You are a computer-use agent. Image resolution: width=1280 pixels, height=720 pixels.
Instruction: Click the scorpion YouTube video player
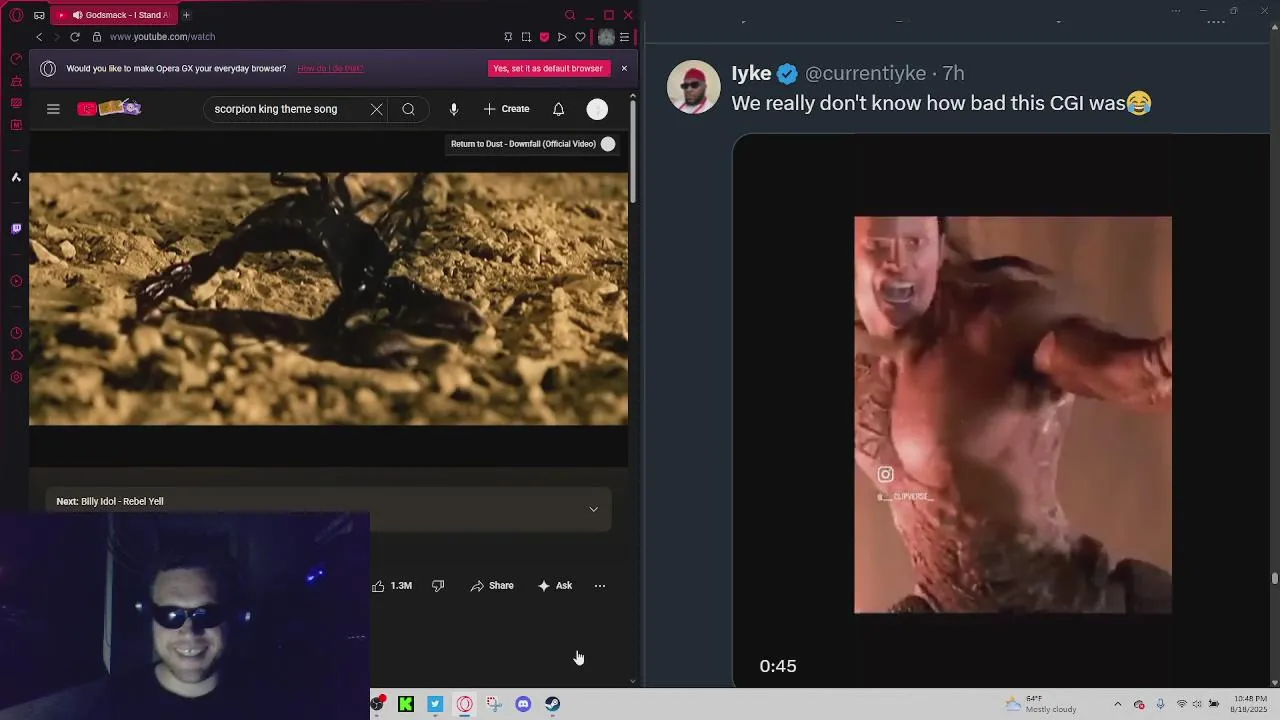click(x=328, y=298)
